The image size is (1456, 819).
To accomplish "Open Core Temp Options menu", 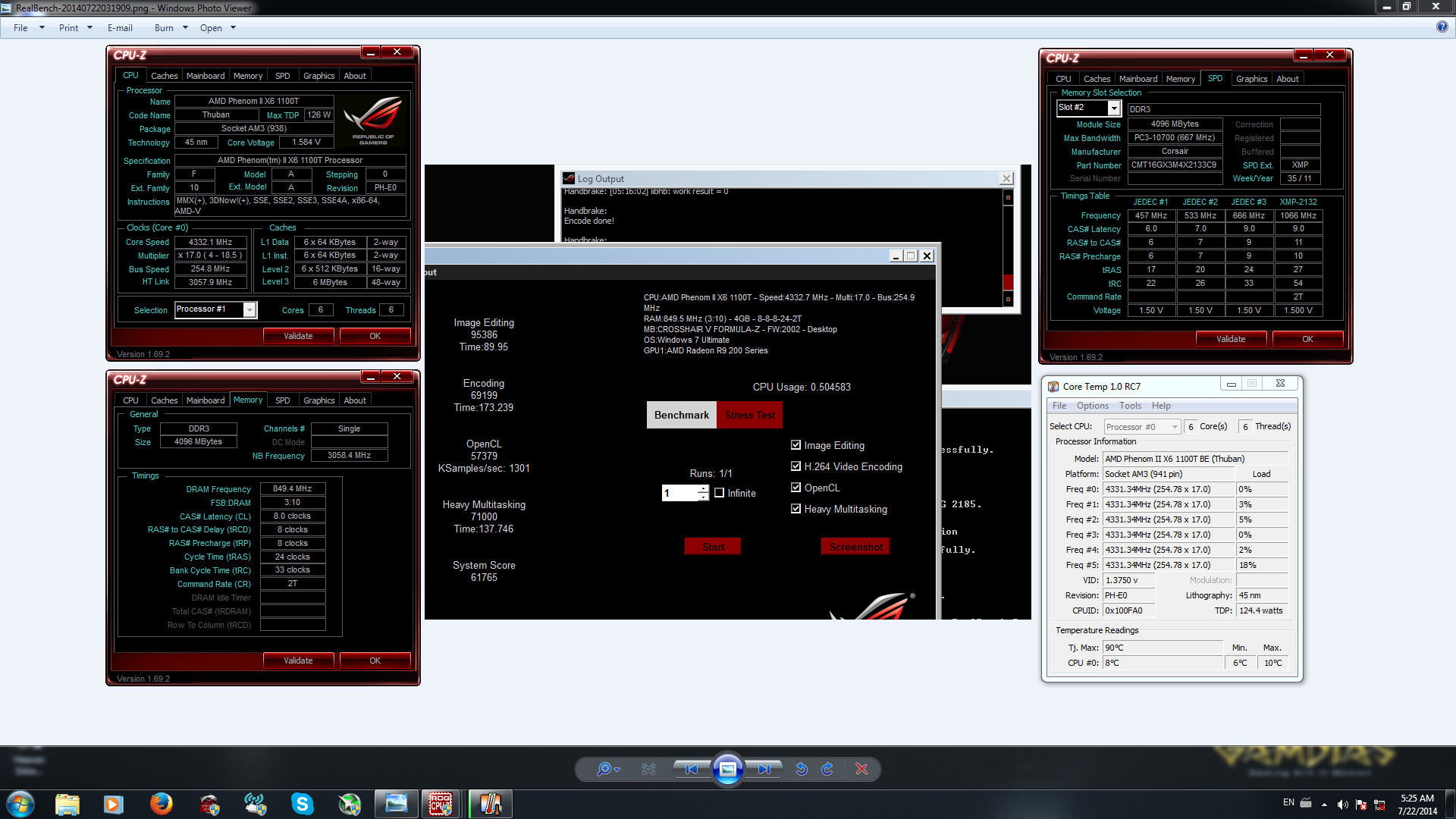I will 1092,406.
